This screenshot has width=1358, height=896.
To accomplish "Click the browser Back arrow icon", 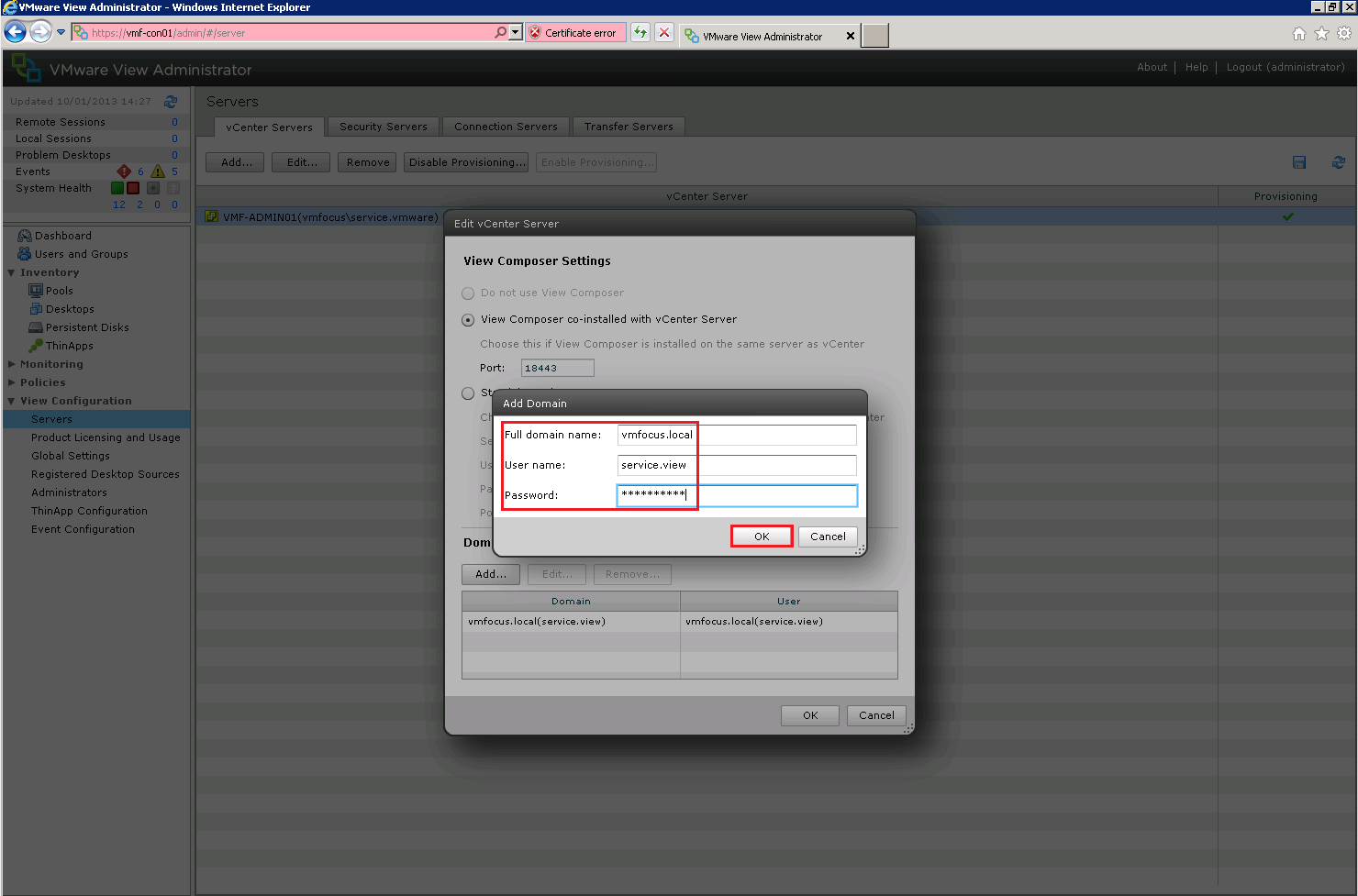I will pyautogui.click(x=16, y=32).
